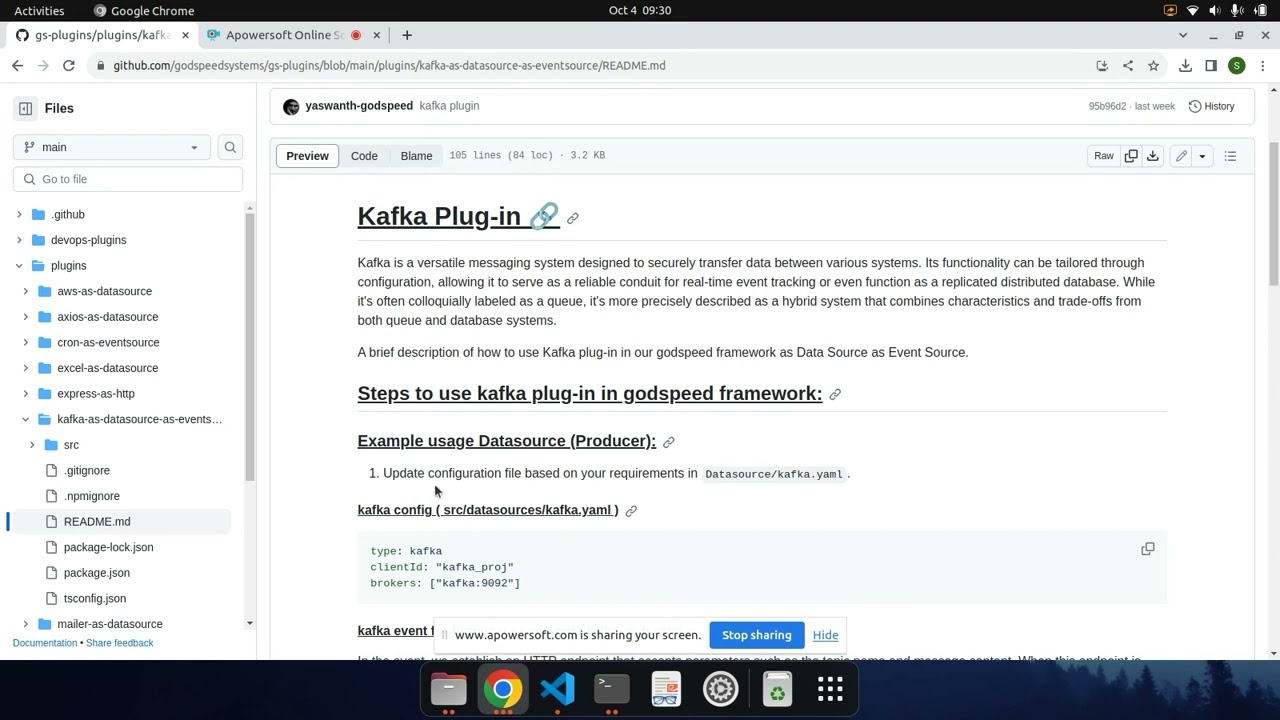Click the Stop sharing button
This screenshot has width=1280, height=720.
click(x=756, y=635)
